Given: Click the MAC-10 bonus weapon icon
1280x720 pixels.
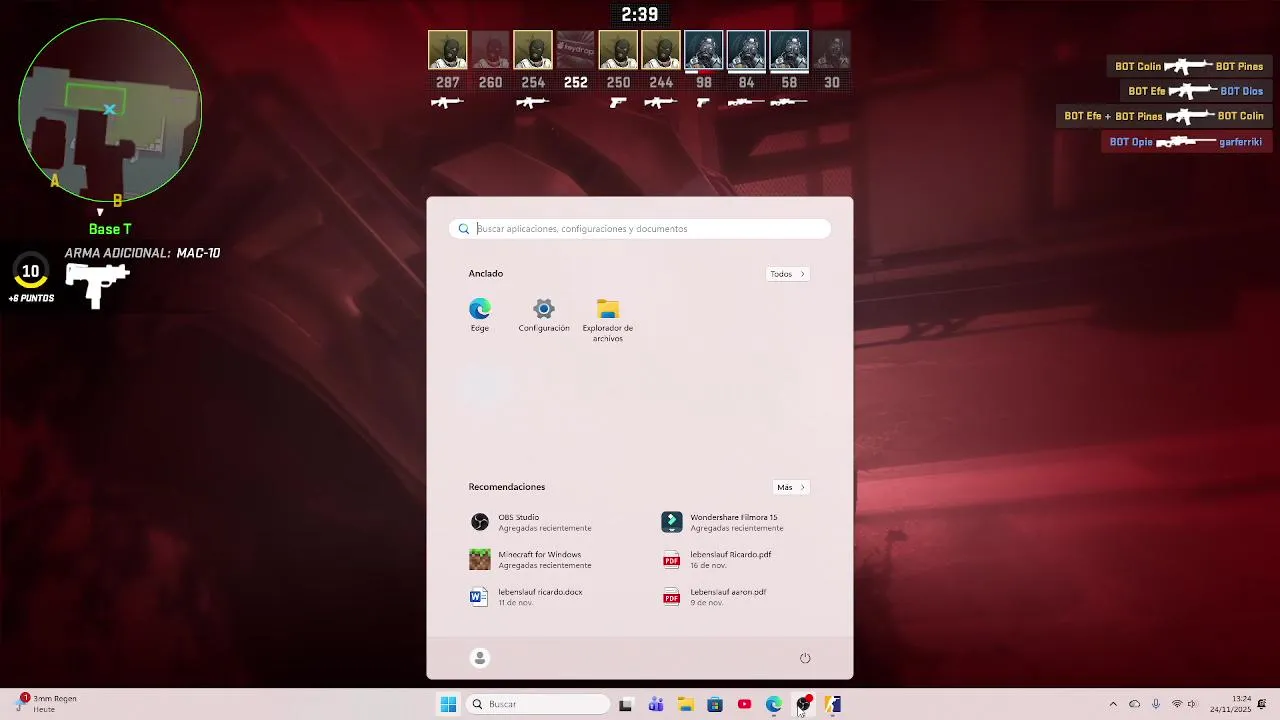Looking at the screenshot, I should (x=97, y=285).
